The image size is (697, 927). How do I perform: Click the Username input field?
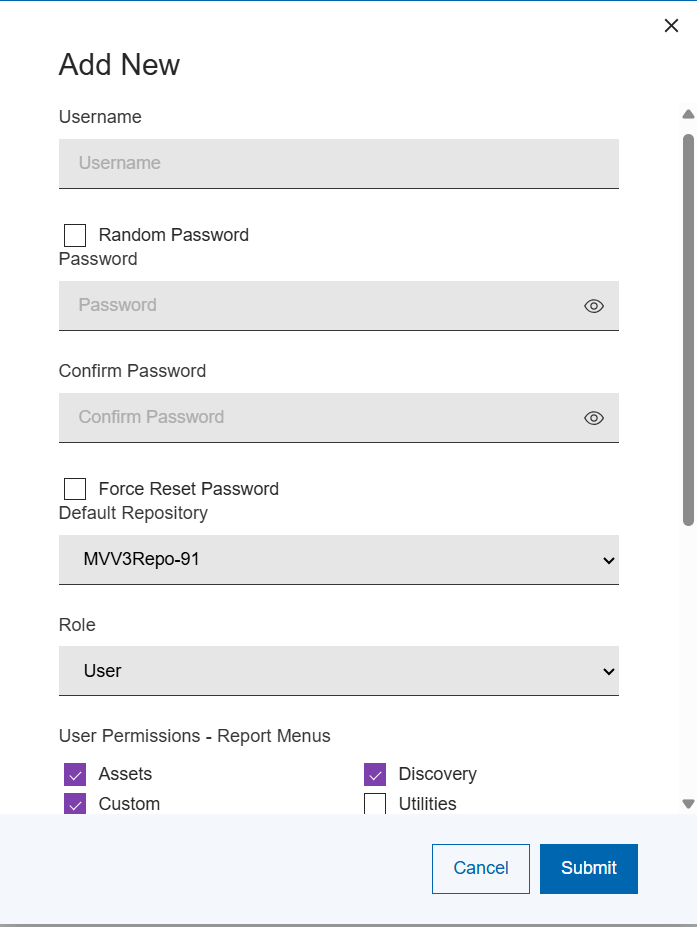tap(338, 163)
